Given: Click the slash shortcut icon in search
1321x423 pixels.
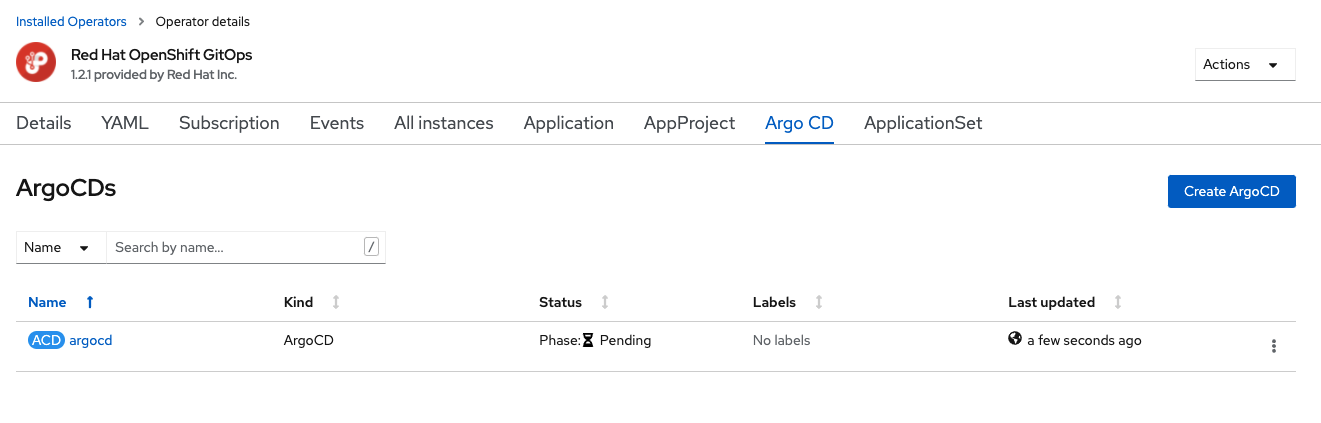Looking at the screenshot, I should click(x=371, y=247).
